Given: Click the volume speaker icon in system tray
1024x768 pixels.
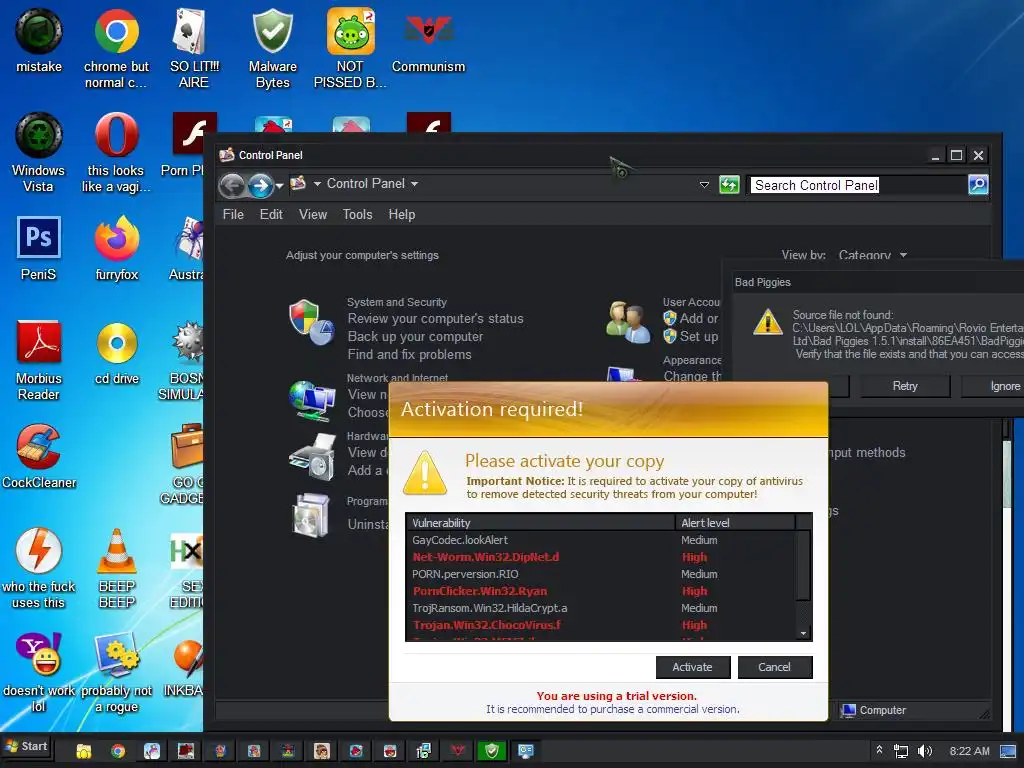Looking at the screenshot, I should pyautogui.click(x=925, y=751).
